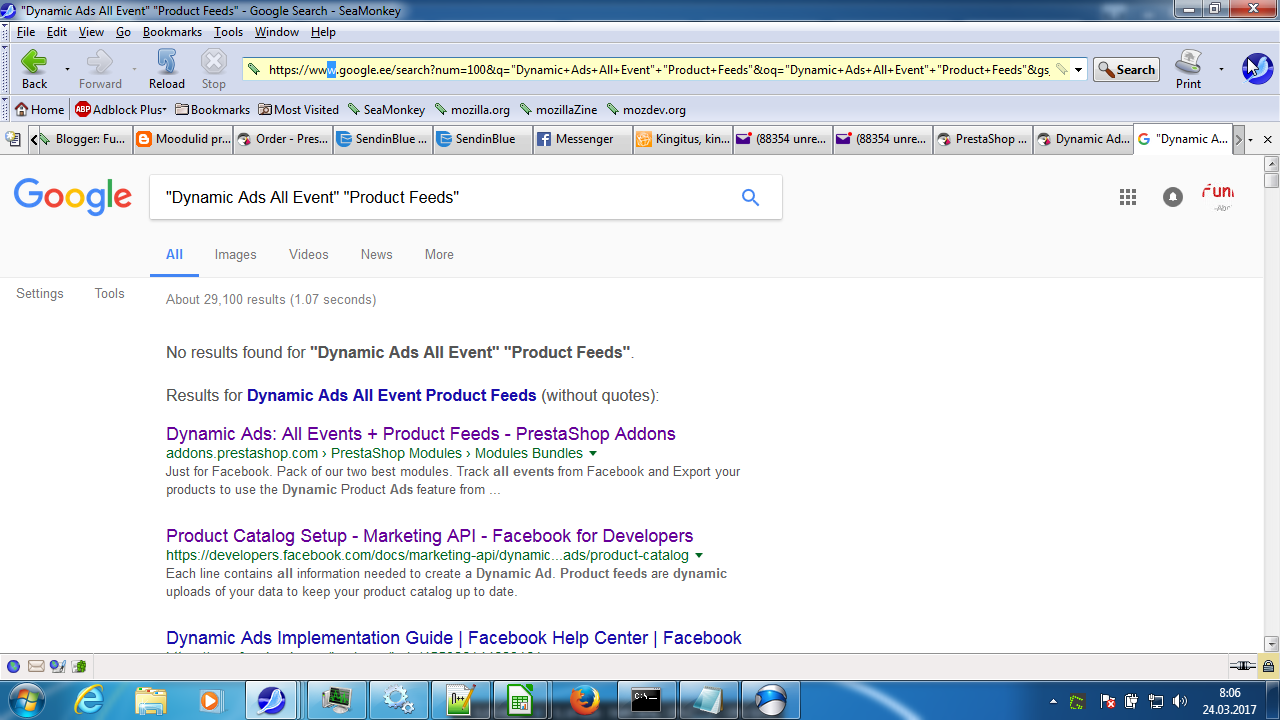The width and height of the screenshot is (1280, 720).
Task: Open Google search Tools
Action: 110,294
